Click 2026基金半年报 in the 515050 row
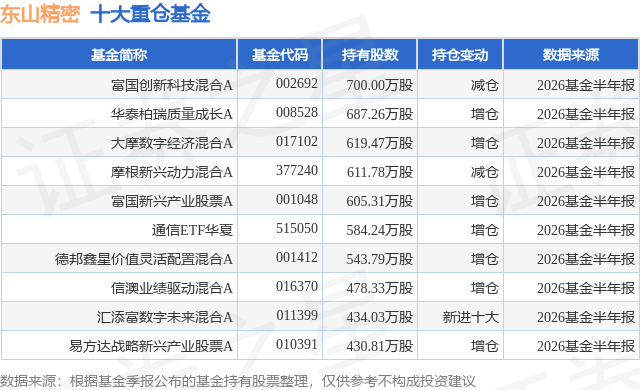 (x=586, y=230)
